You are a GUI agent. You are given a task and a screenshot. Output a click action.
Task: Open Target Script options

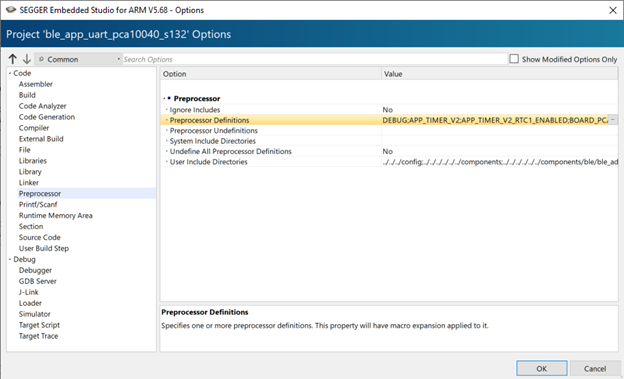point(39,325)
